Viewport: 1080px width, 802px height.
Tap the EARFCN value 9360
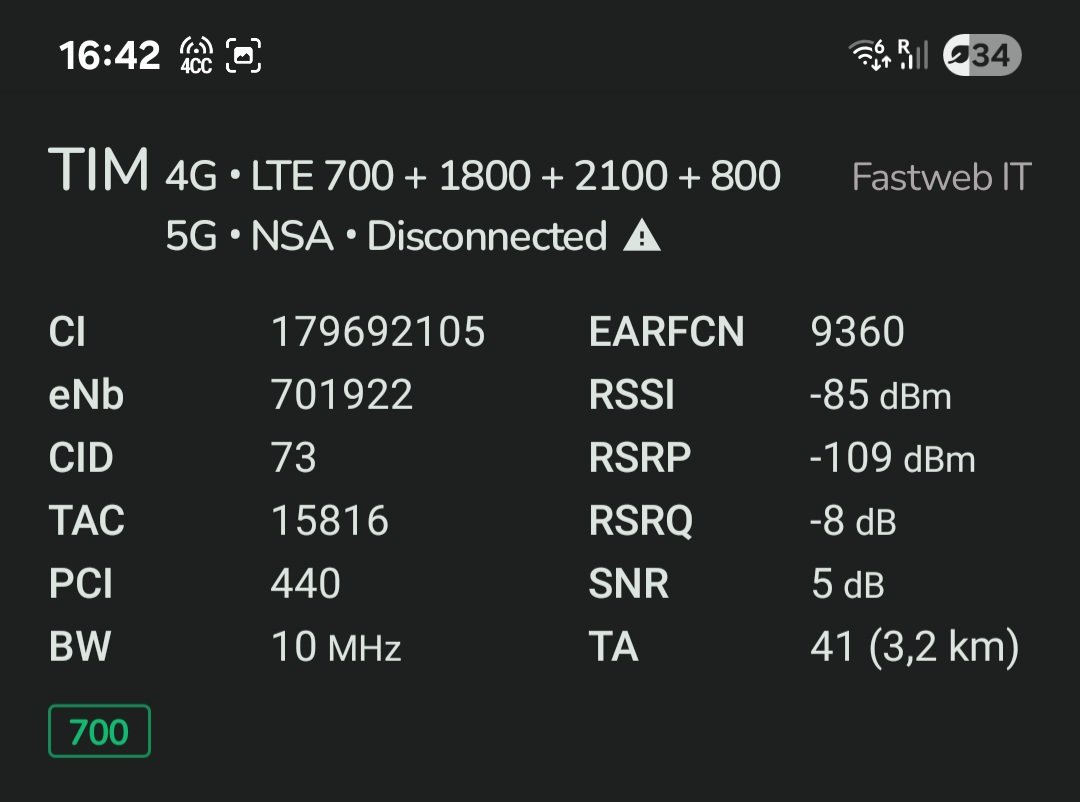857,332
